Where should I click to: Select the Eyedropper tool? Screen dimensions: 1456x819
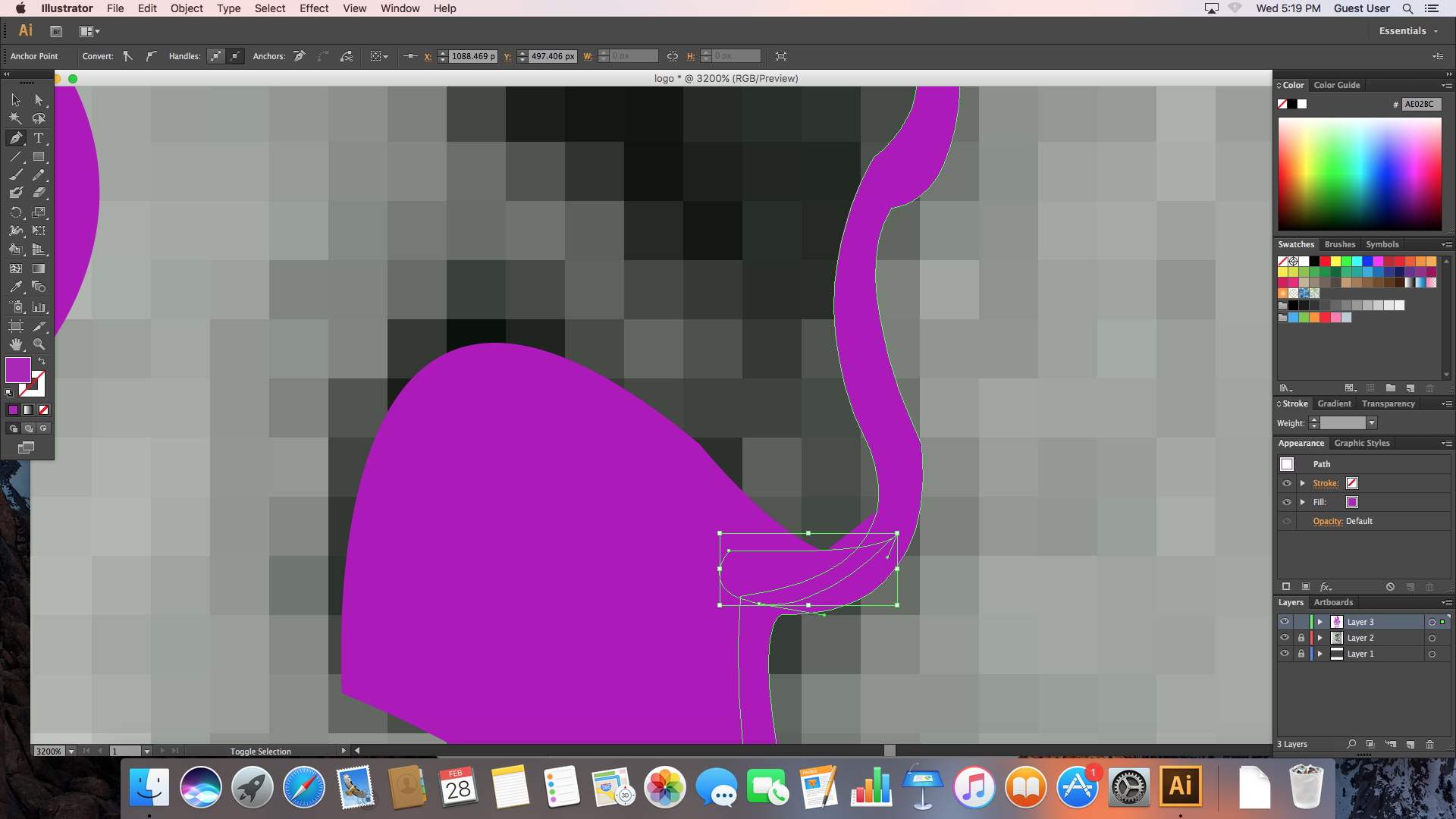[15, 287]
